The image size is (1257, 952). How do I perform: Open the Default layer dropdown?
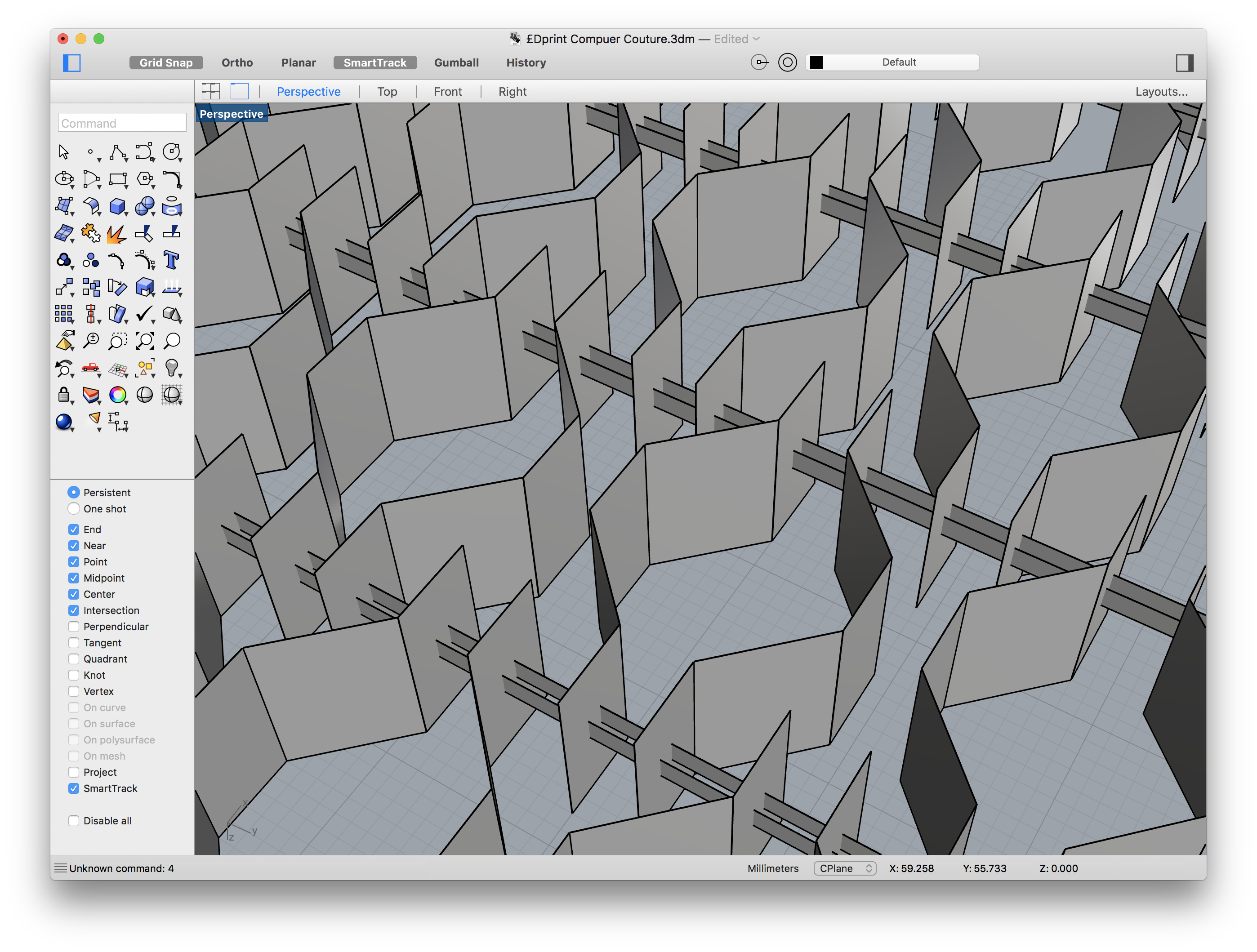click(x=898, y=62)
